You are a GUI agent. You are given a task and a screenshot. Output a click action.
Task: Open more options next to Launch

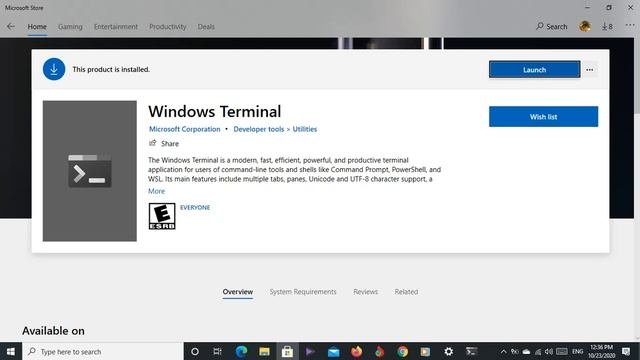[x=589, y=70]
